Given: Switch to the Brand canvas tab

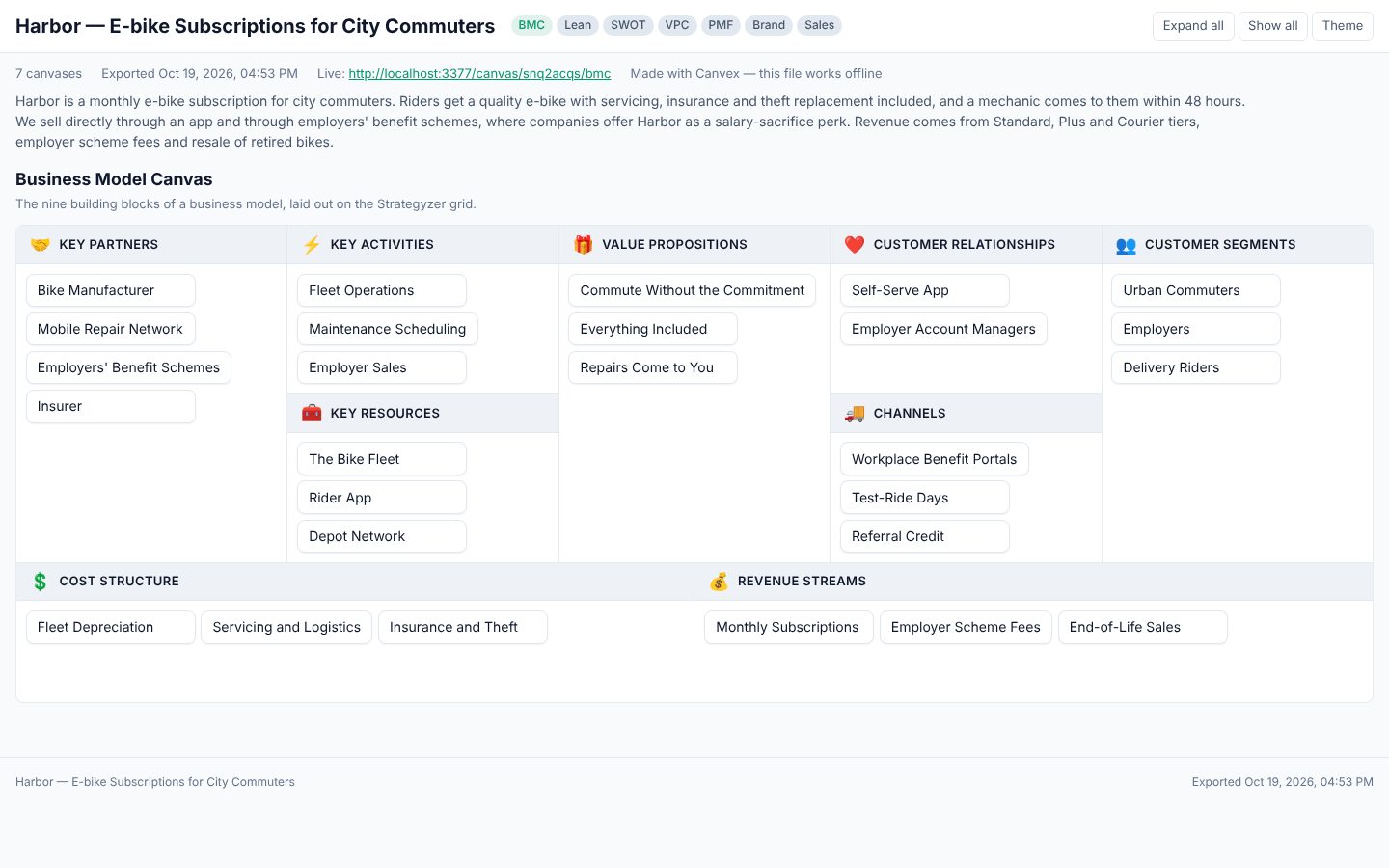Looking at the screenshot, I should click(769, 25).
